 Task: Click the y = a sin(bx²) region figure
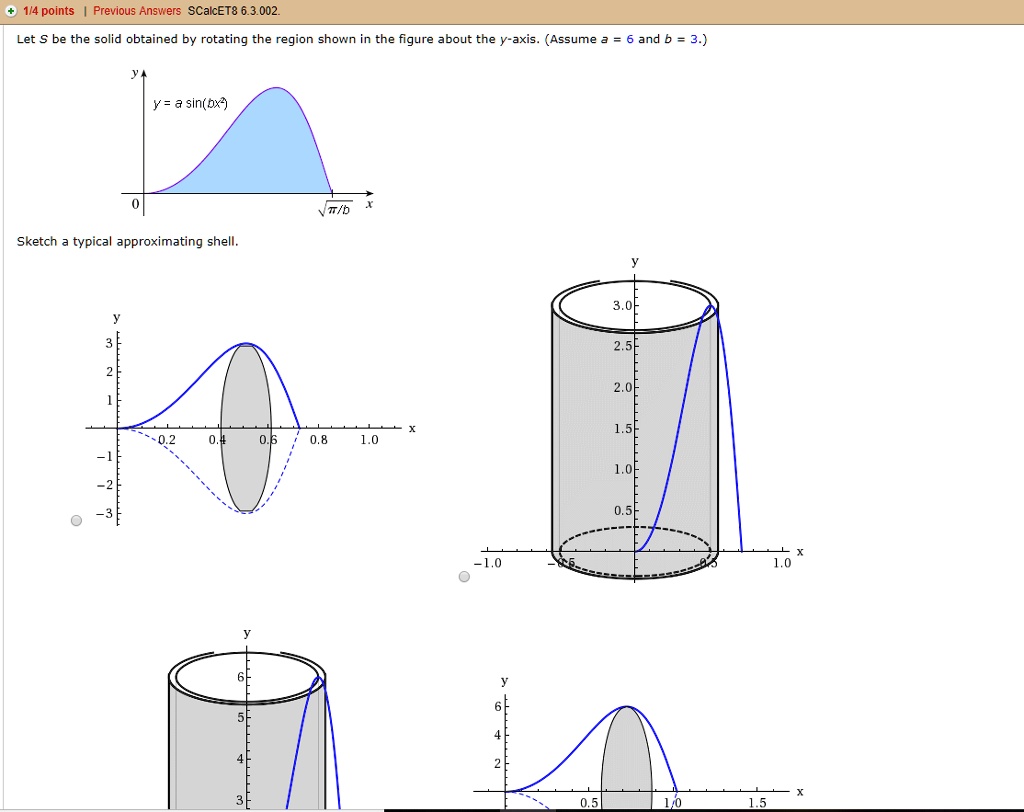248,142
